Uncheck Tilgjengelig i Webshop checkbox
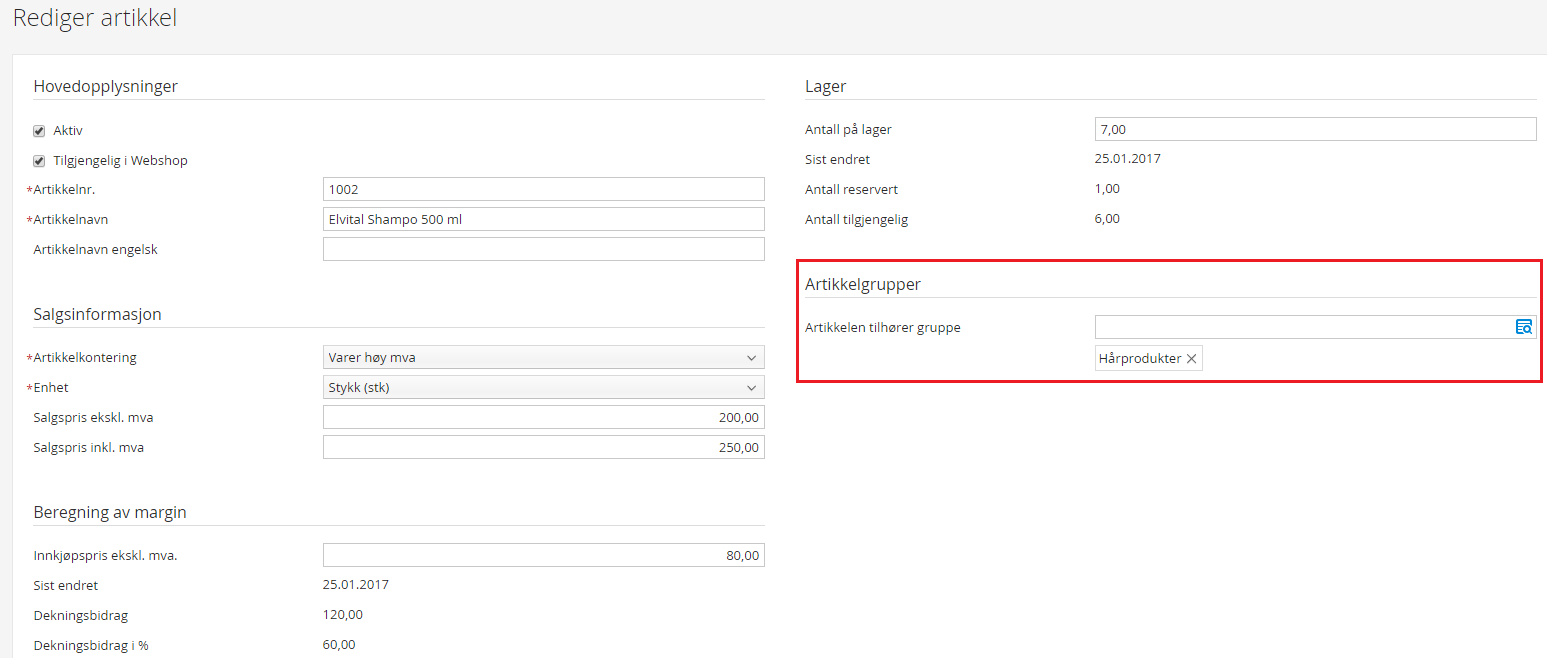This screenshot has width=1547, height=661. pos(39,161)
